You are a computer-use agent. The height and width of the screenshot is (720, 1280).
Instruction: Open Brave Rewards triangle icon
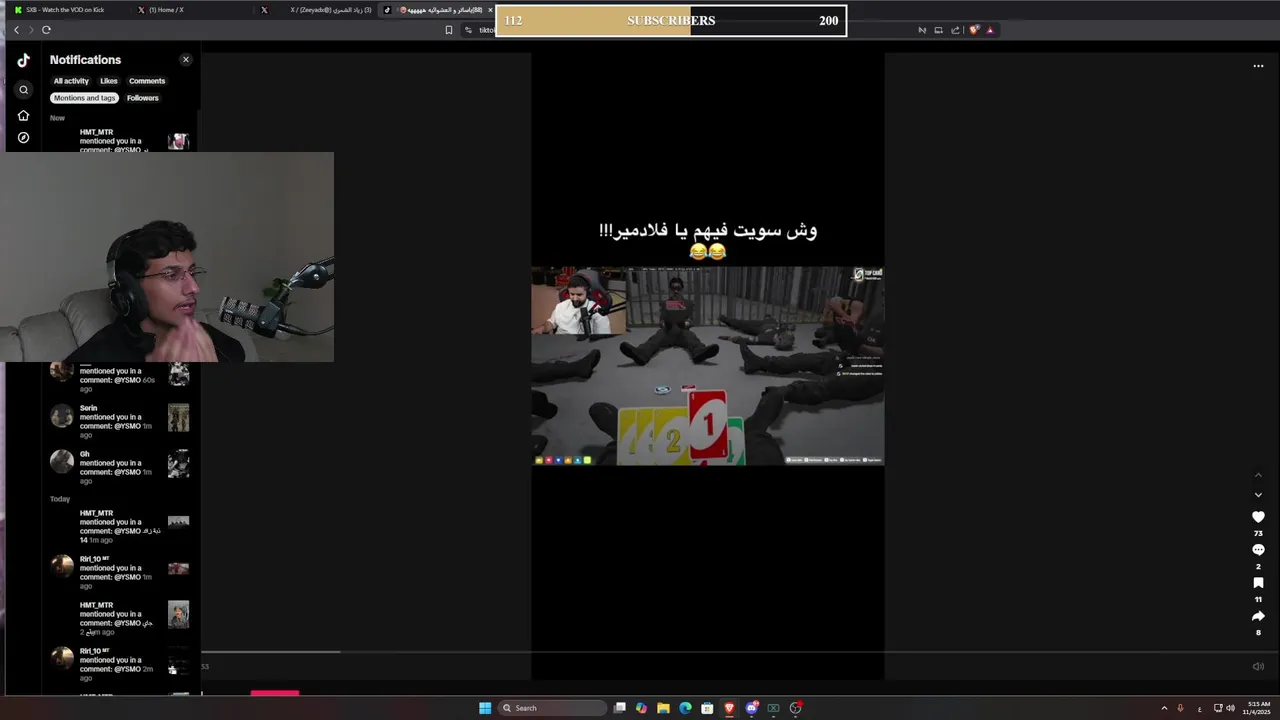point(990,30)
